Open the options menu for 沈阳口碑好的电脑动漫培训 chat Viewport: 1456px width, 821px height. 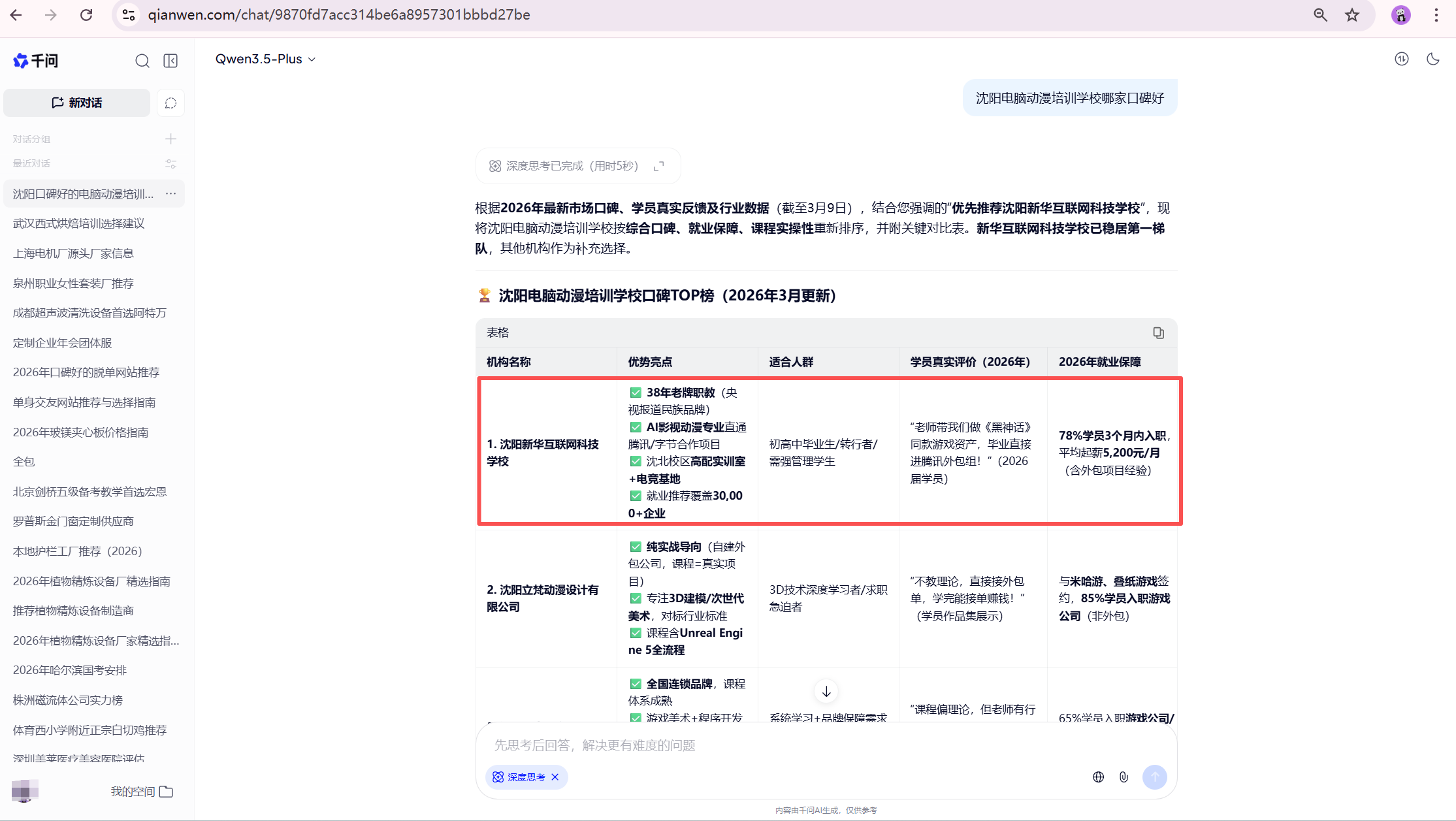pos(170,194)
